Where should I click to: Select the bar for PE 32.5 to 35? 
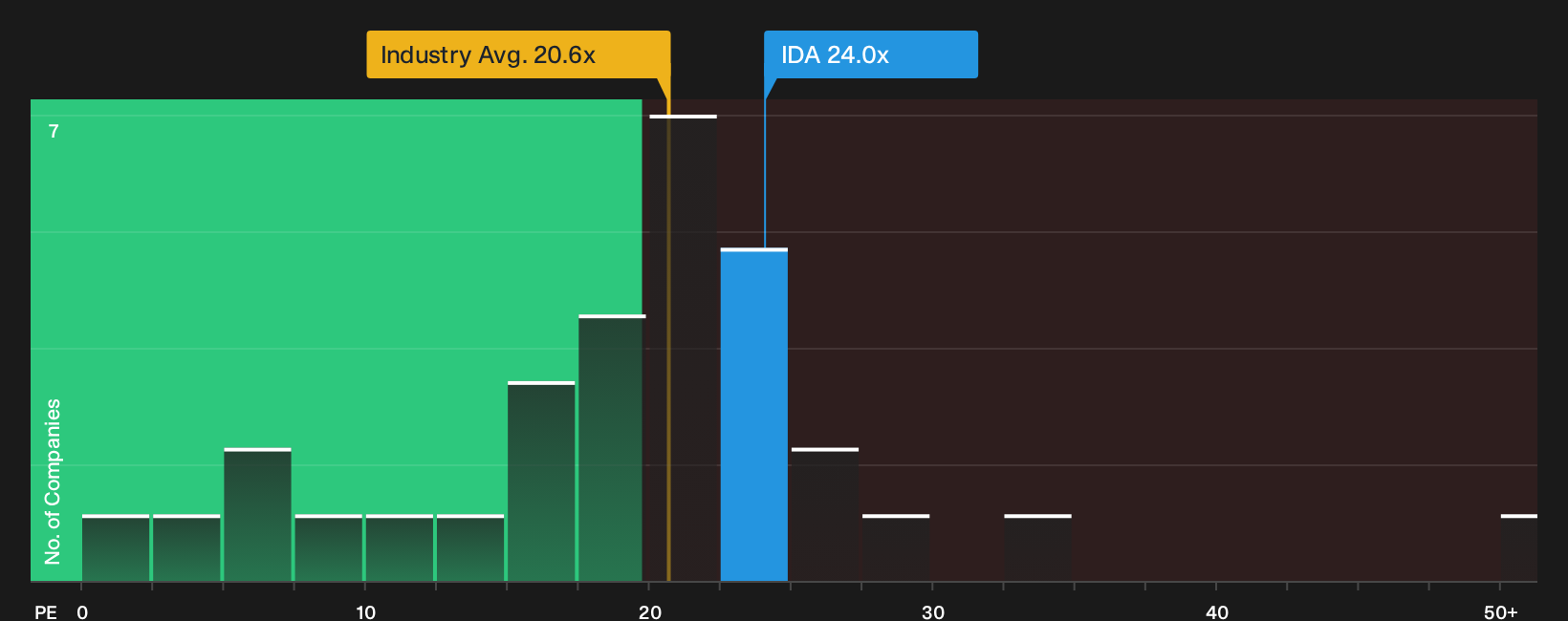point(1037,548)
